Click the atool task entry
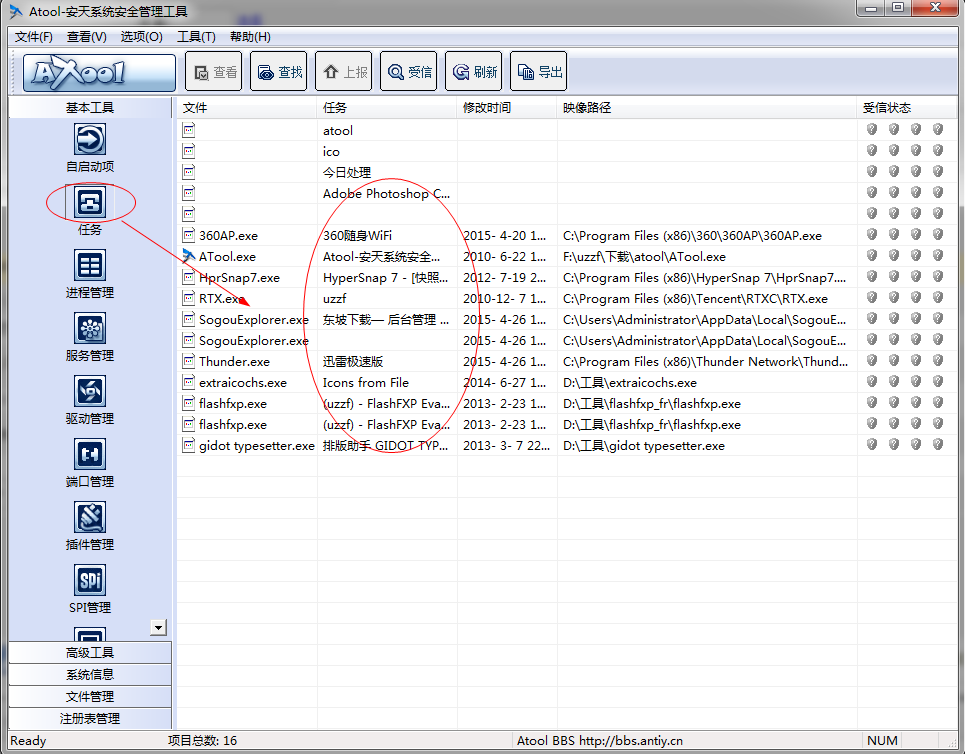This screenshot has height=754, width=965. point(338,130)
